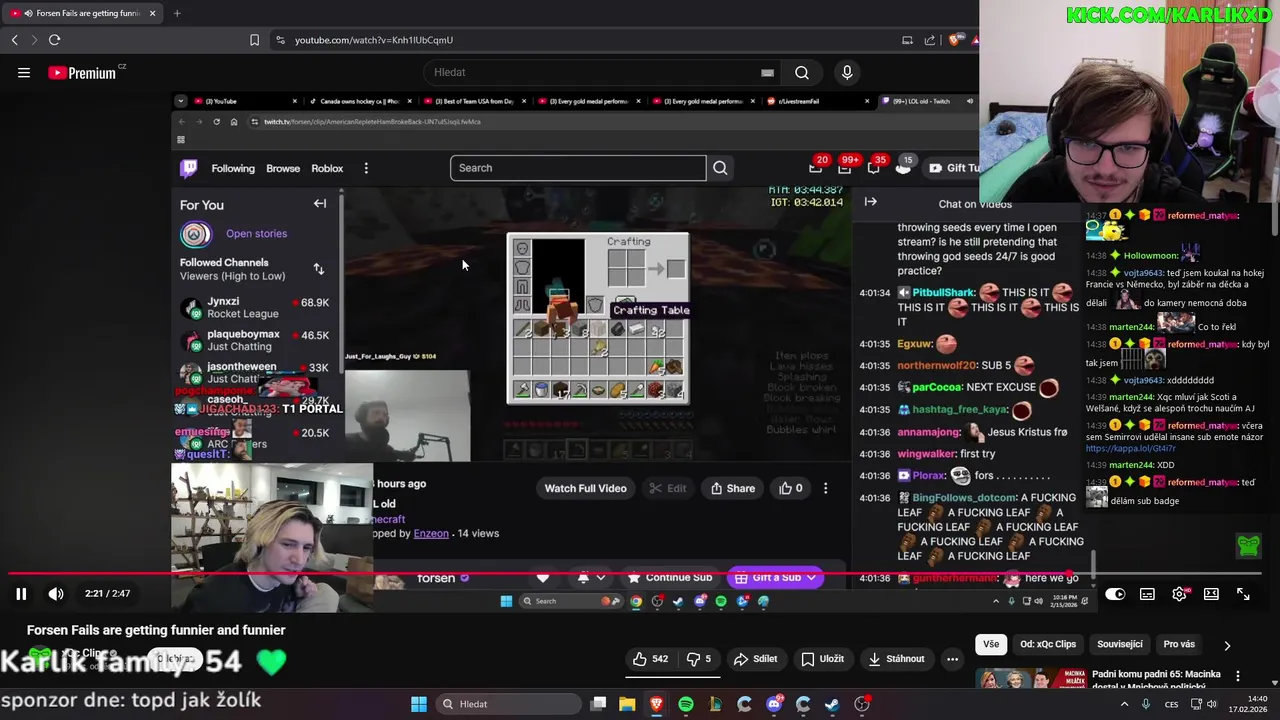This screenshot has height=720, width=1280.
Task: Open League of Legends from the taskbar
Action: [x=715, y=704]
